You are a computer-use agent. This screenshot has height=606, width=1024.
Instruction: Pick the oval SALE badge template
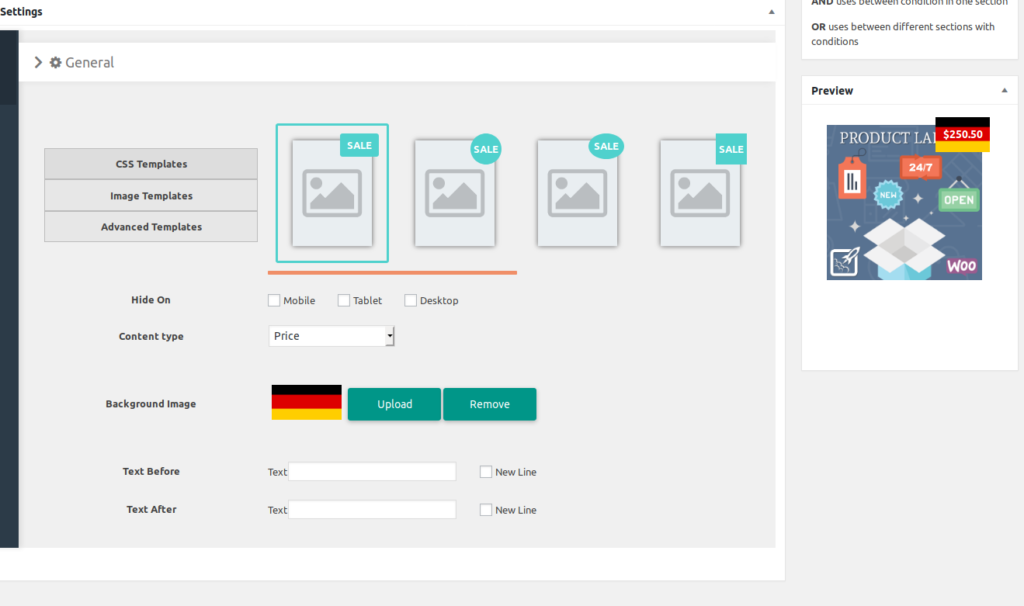coord(578,193)
